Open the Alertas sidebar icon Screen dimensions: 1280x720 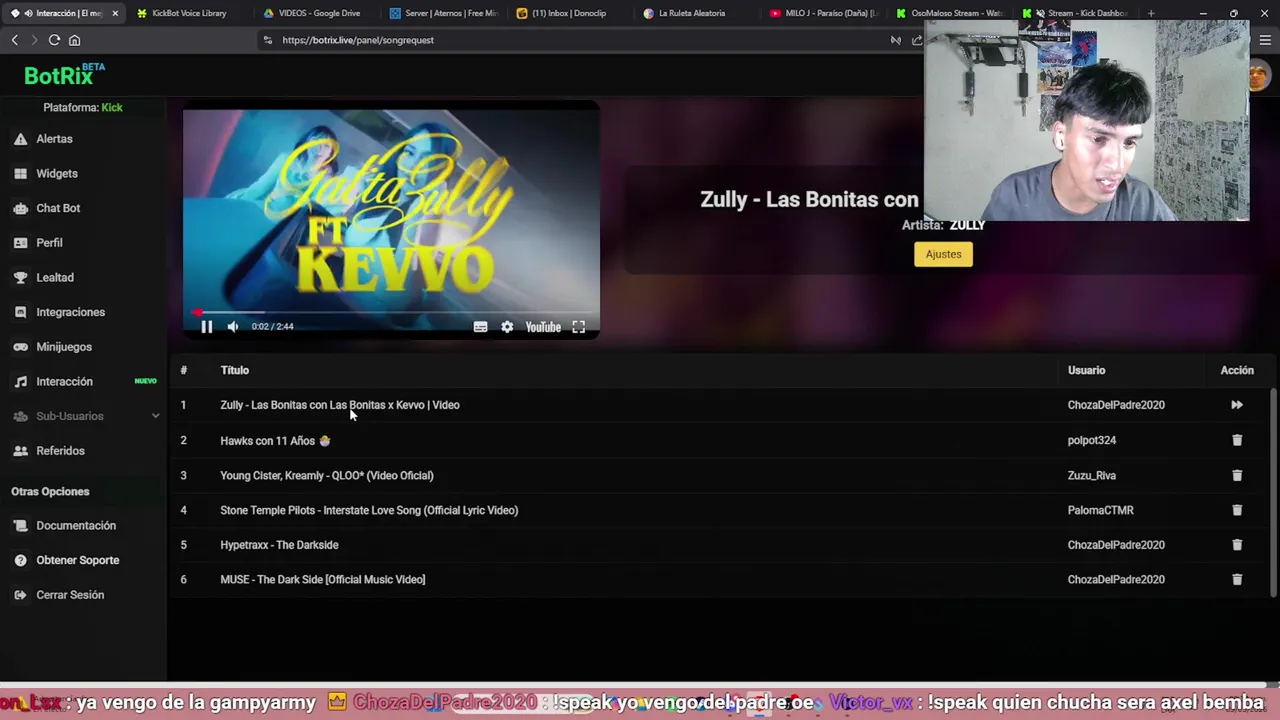point(20,139)
